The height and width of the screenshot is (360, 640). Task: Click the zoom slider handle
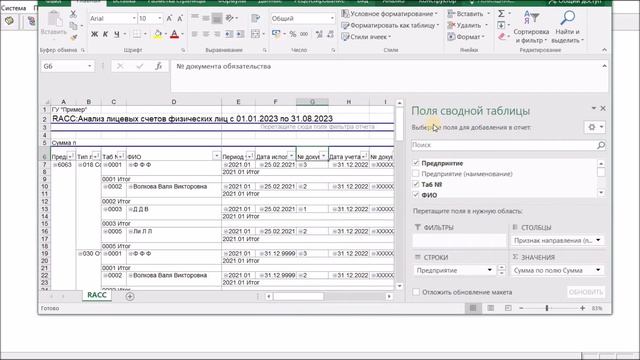(547, 308)
